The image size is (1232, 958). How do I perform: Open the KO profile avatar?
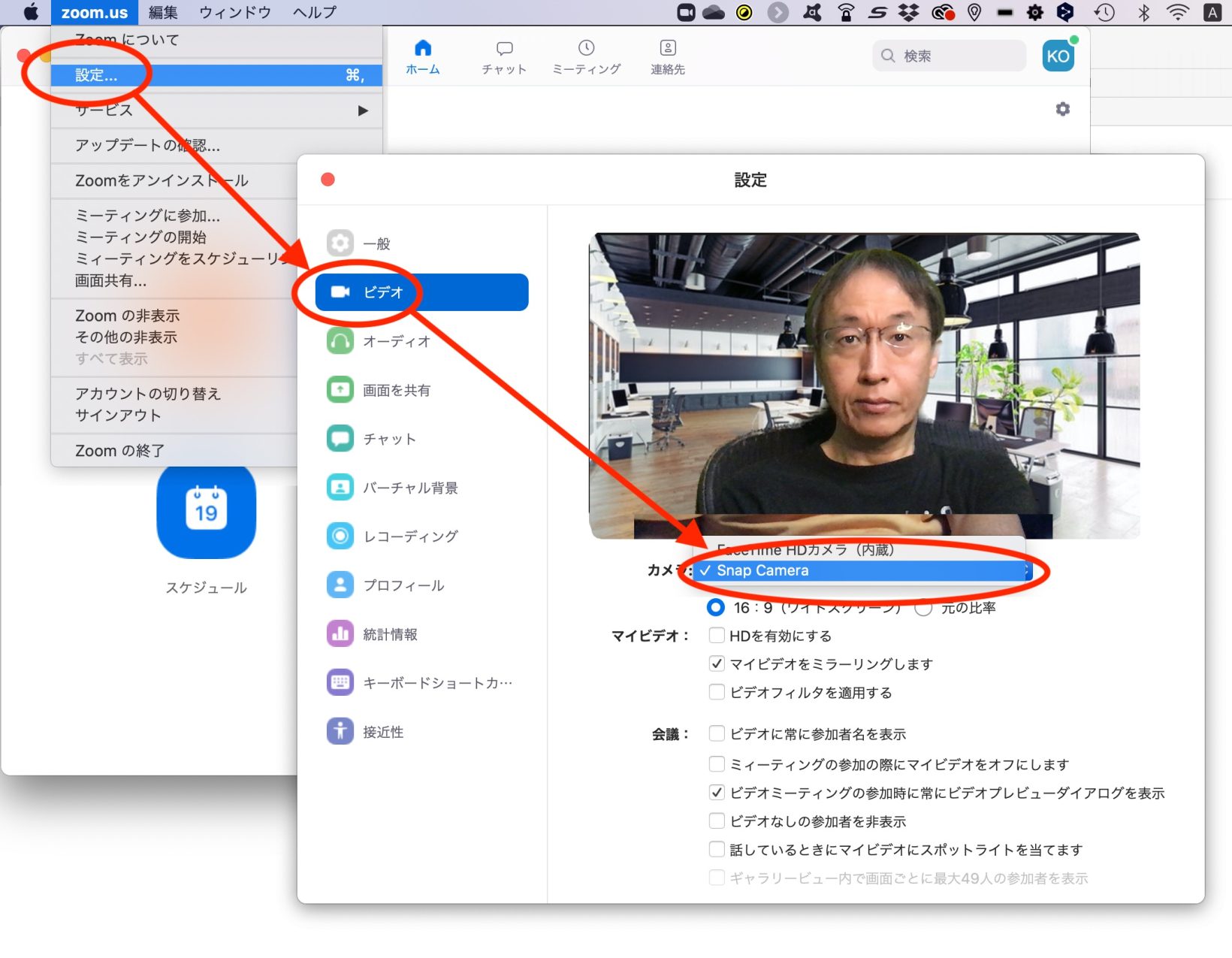[x=1058, y=56]
